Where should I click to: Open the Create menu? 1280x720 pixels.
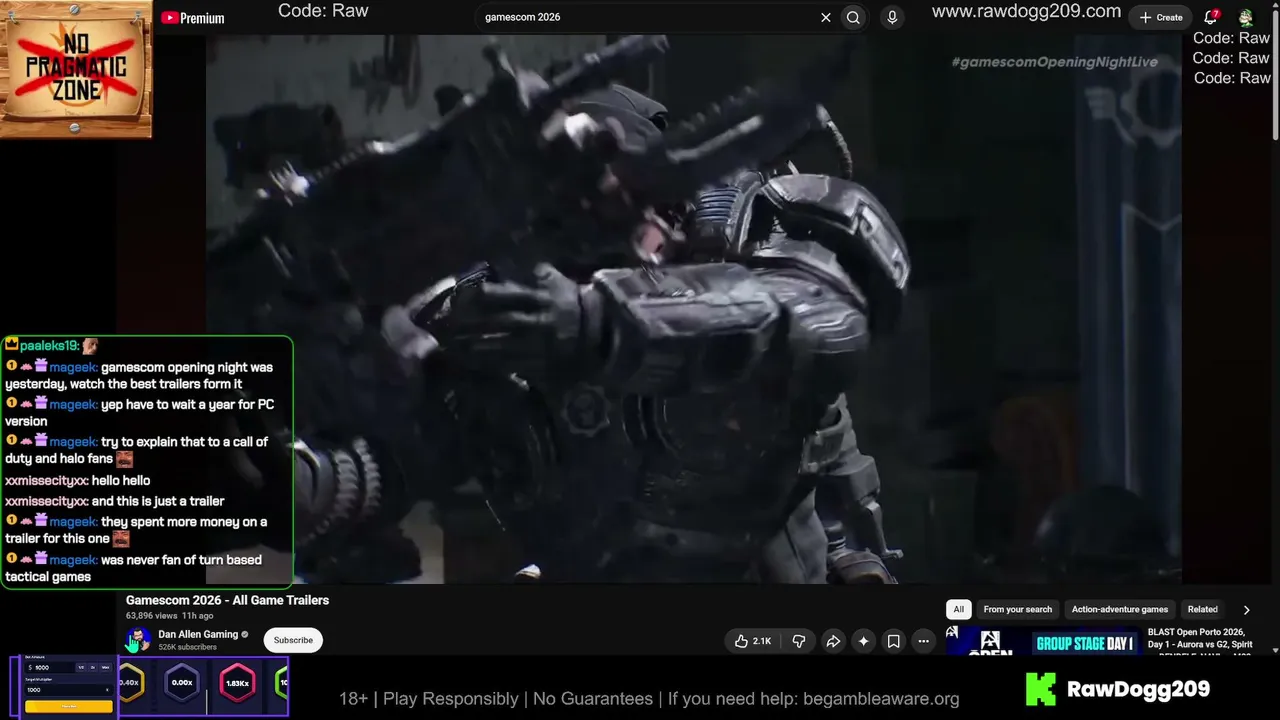(1160, 17)
